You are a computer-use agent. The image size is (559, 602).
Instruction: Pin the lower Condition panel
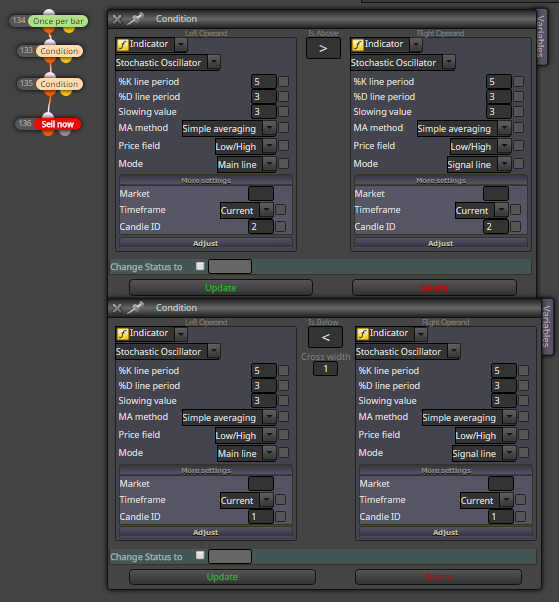pos(135,308)
